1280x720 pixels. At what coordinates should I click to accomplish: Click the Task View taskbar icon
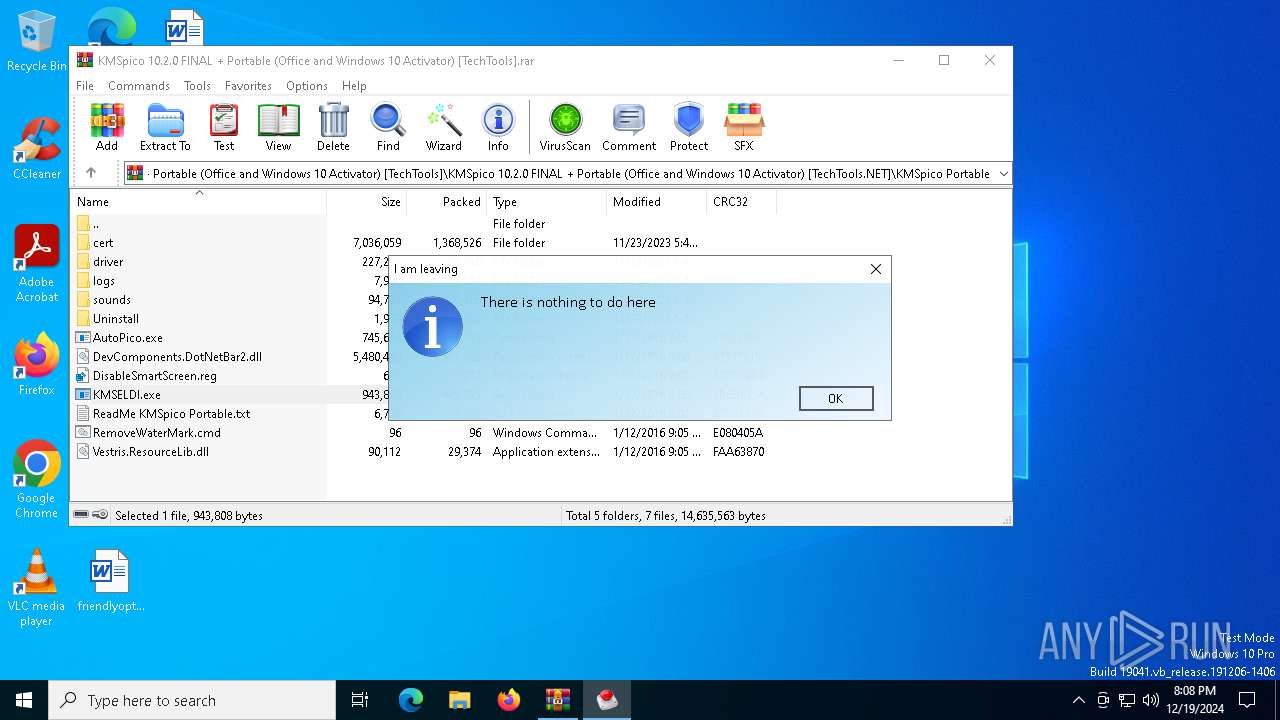click(x=361, y=700)
